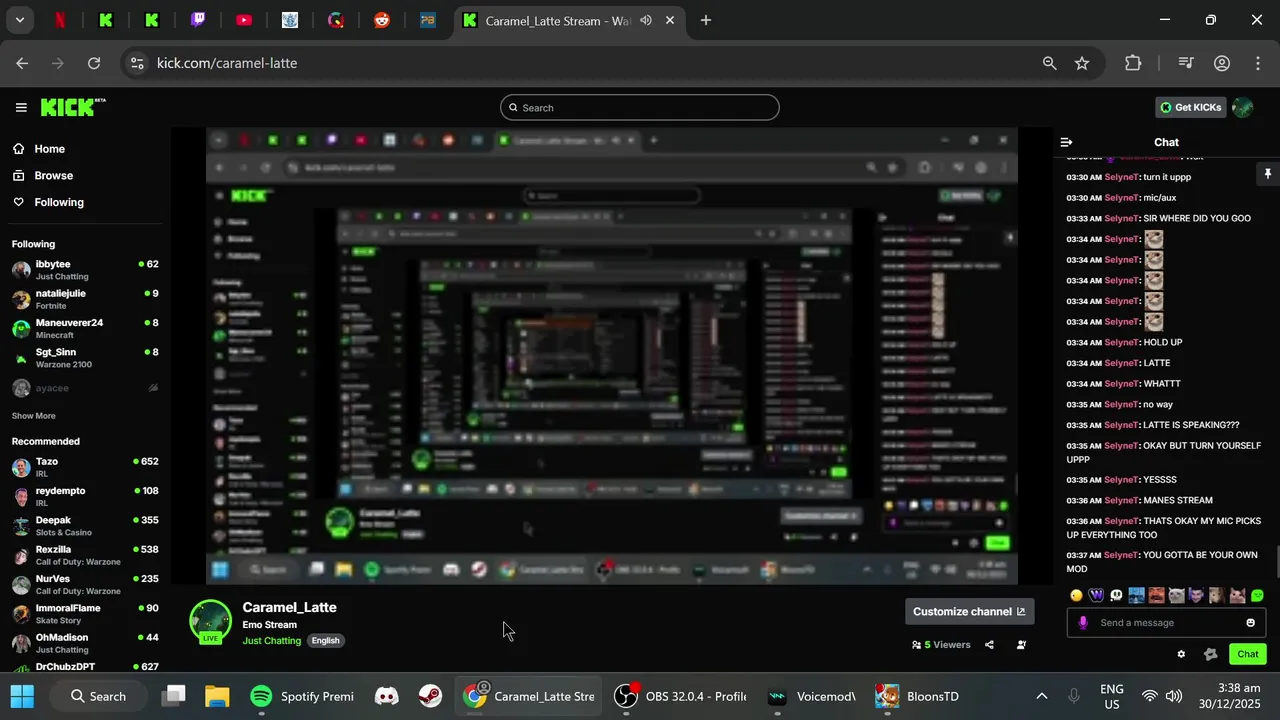The image size is (1280, 720).
Task: Mute the Caramel_Latte Stream tab audio
Action: point(646,20)
